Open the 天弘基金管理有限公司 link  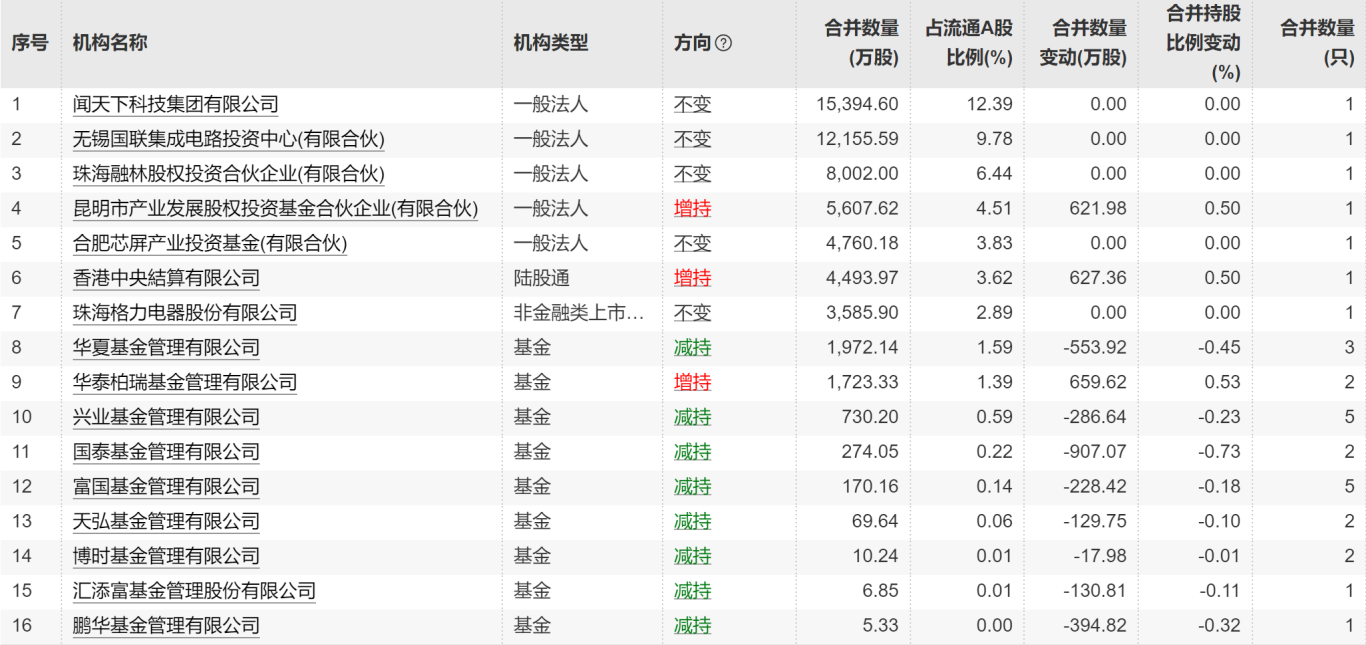(x=166, y=521)
